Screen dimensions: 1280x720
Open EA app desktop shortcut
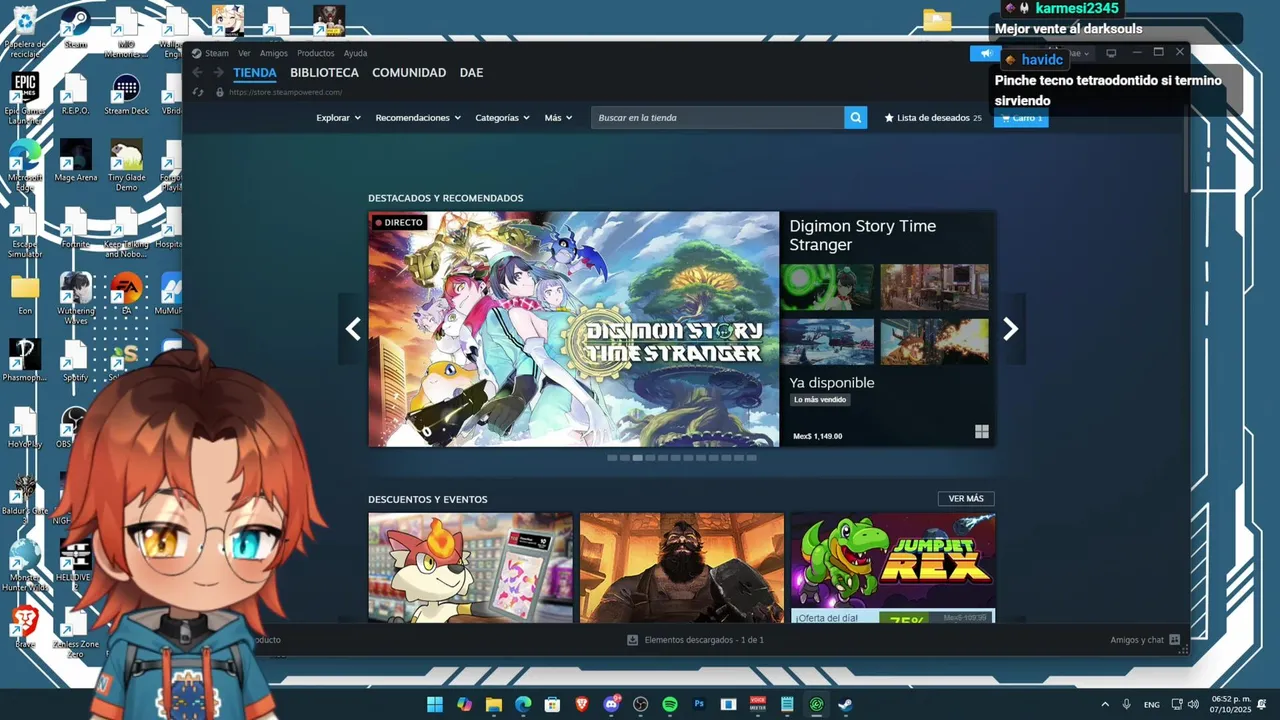click(x=126, y=294)
